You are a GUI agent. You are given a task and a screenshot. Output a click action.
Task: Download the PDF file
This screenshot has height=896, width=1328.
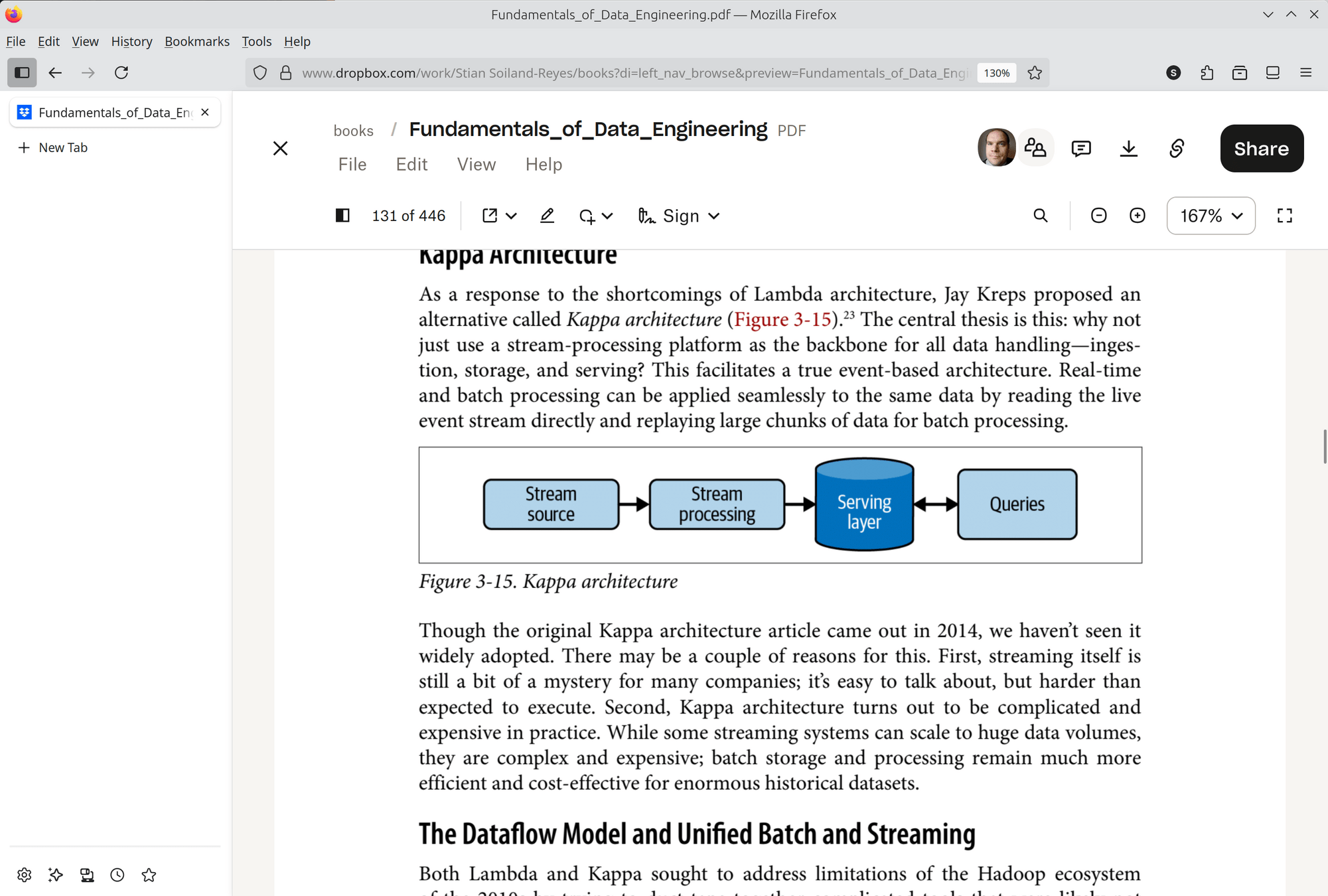tap(1128, 148)
